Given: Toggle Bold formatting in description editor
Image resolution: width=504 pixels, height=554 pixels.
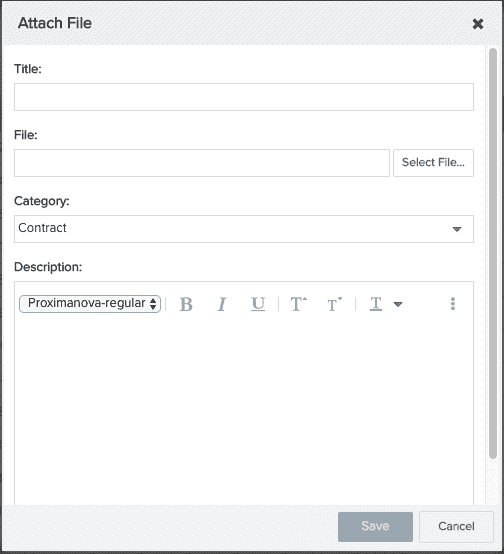Looking at the screenshot, I should (186, 304).
